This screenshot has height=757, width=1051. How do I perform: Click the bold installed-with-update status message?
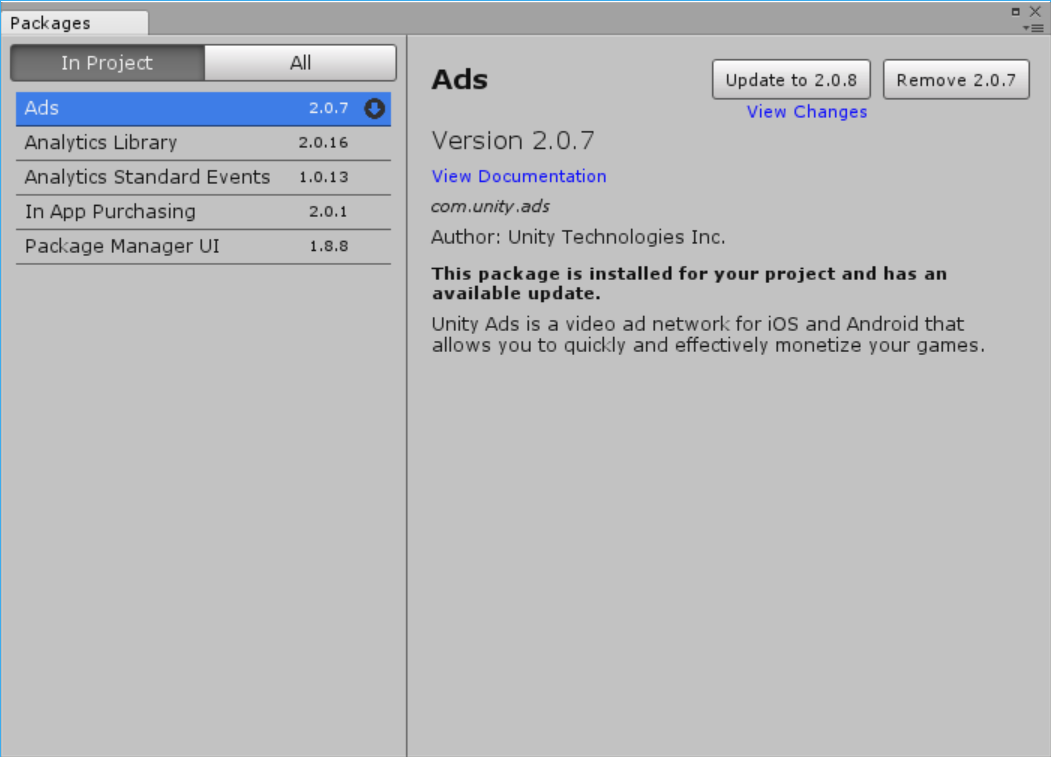[x=689, y=284]
